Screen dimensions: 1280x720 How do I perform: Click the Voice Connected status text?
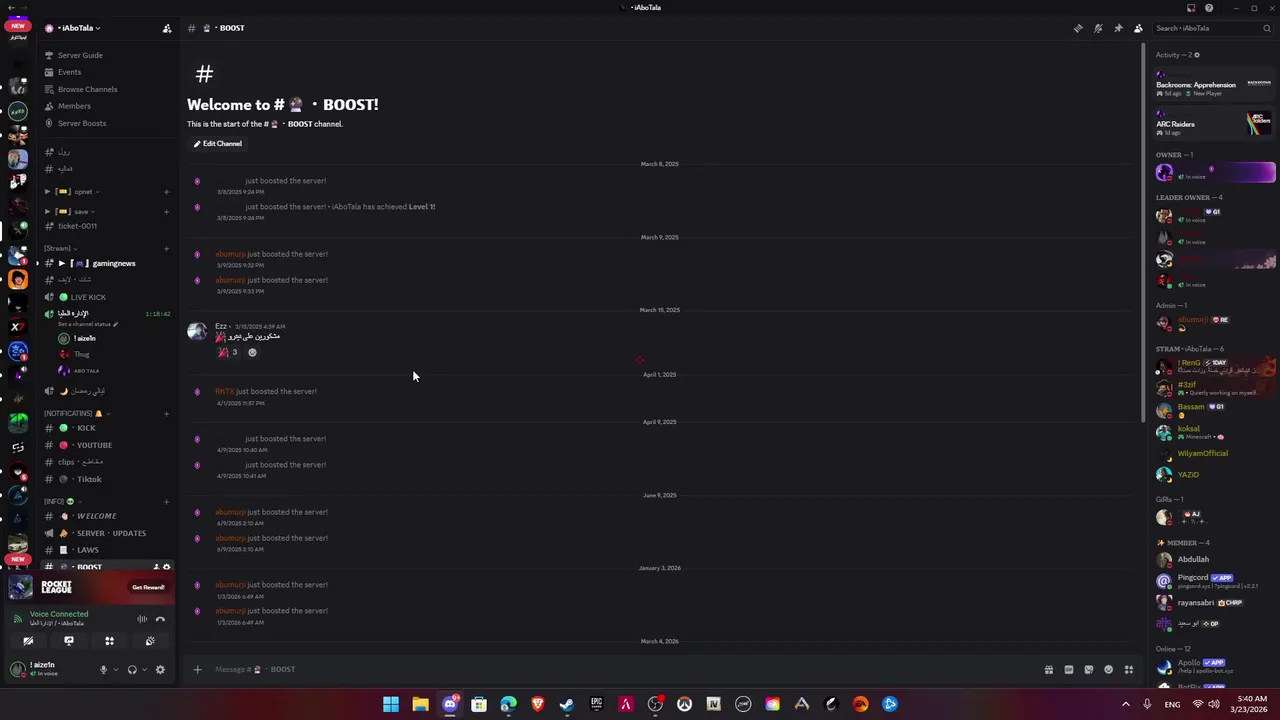(59, 614)
